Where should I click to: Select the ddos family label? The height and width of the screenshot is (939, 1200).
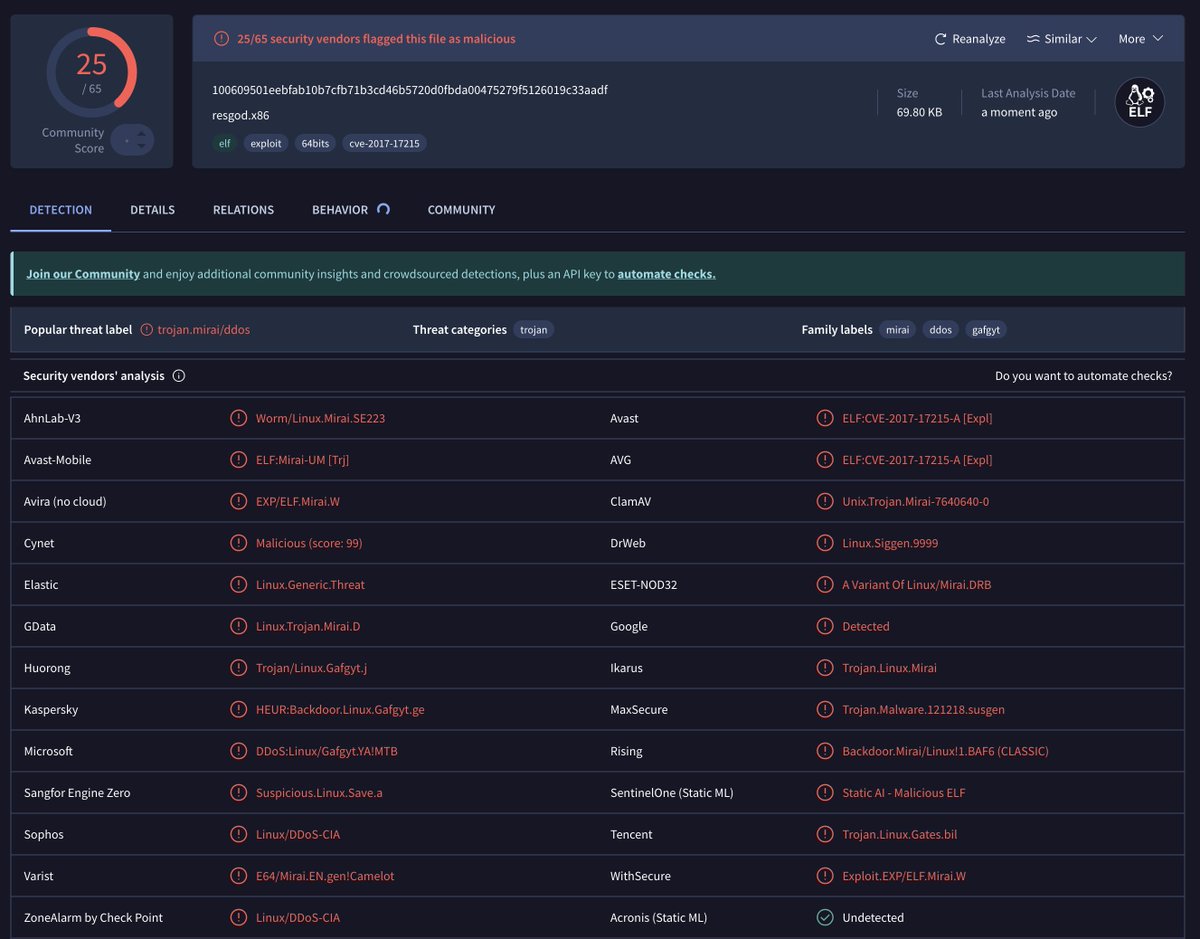pyautogui.click(x=941, y=329)
